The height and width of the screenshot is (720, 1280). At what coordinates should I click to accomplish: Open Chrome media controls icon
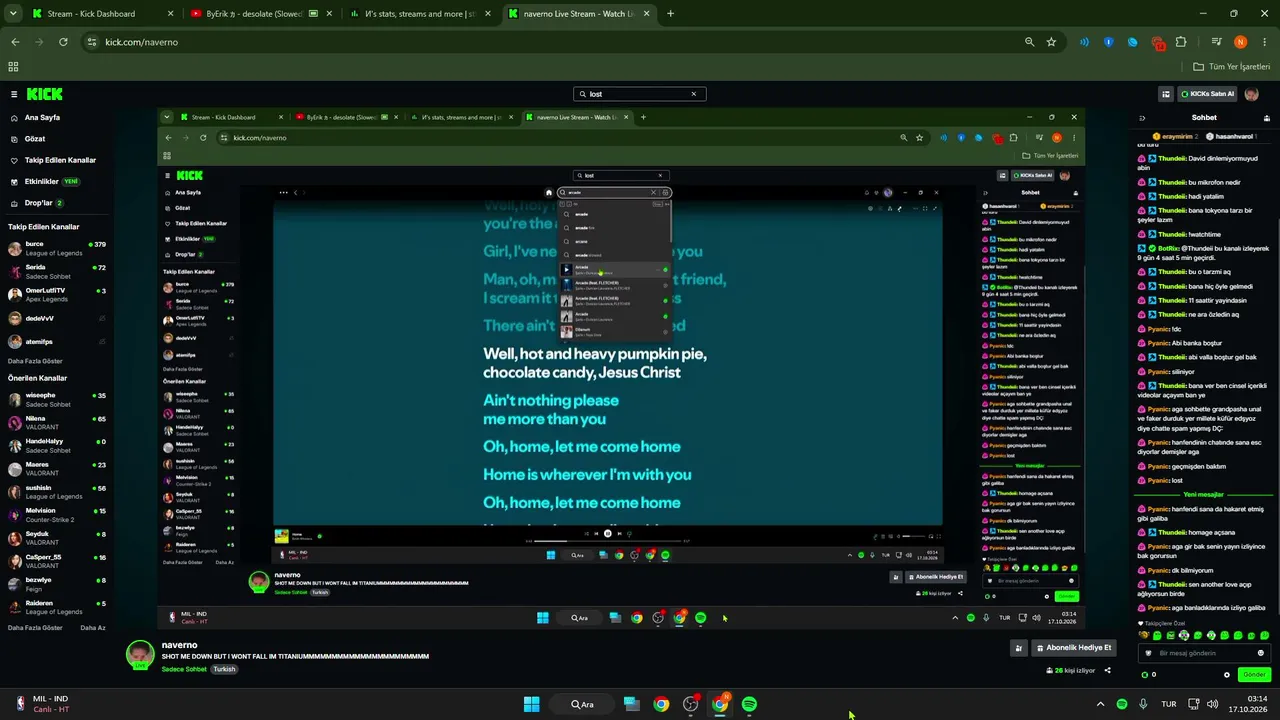[x=1216, y=42]
